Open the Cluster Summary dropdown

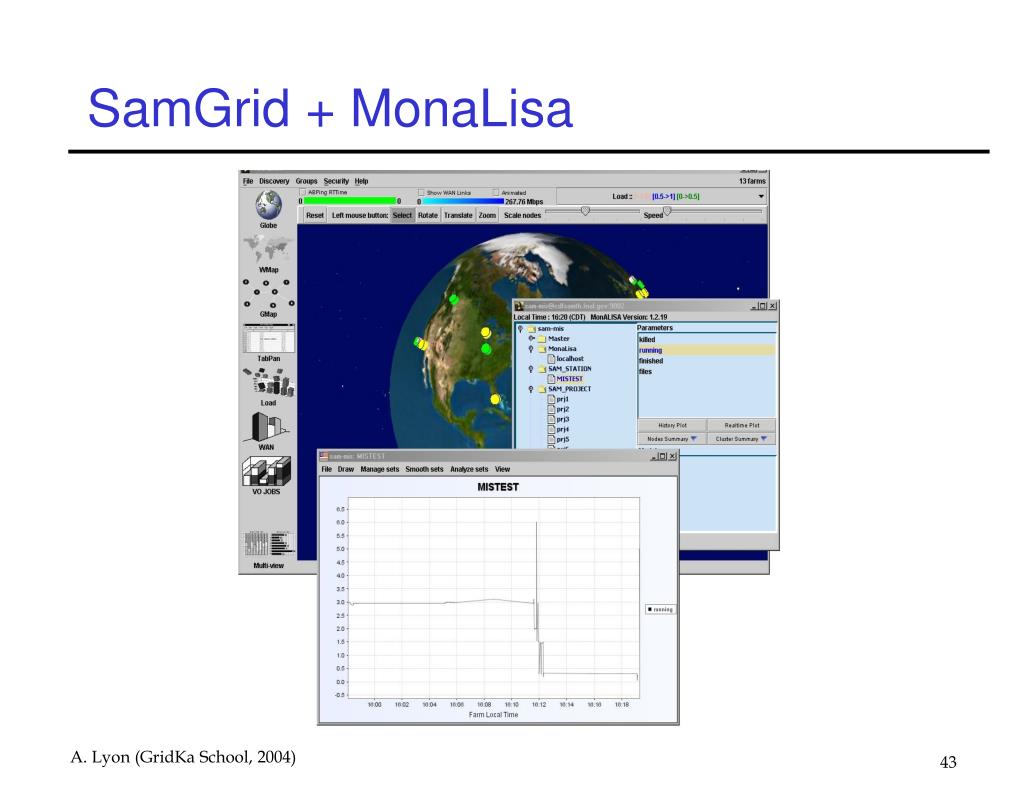click(x=741, y=439)
